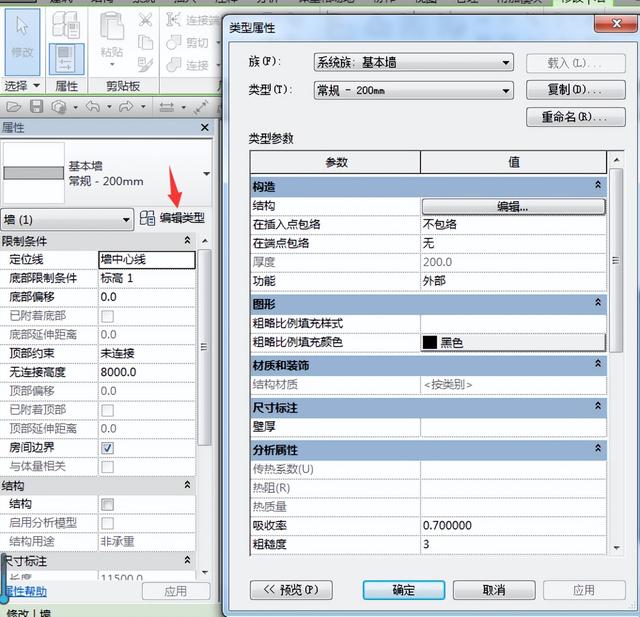Screen dimensions: 640x617
Task: Open the Paste dropdown arrow
Action: (112, 64)
